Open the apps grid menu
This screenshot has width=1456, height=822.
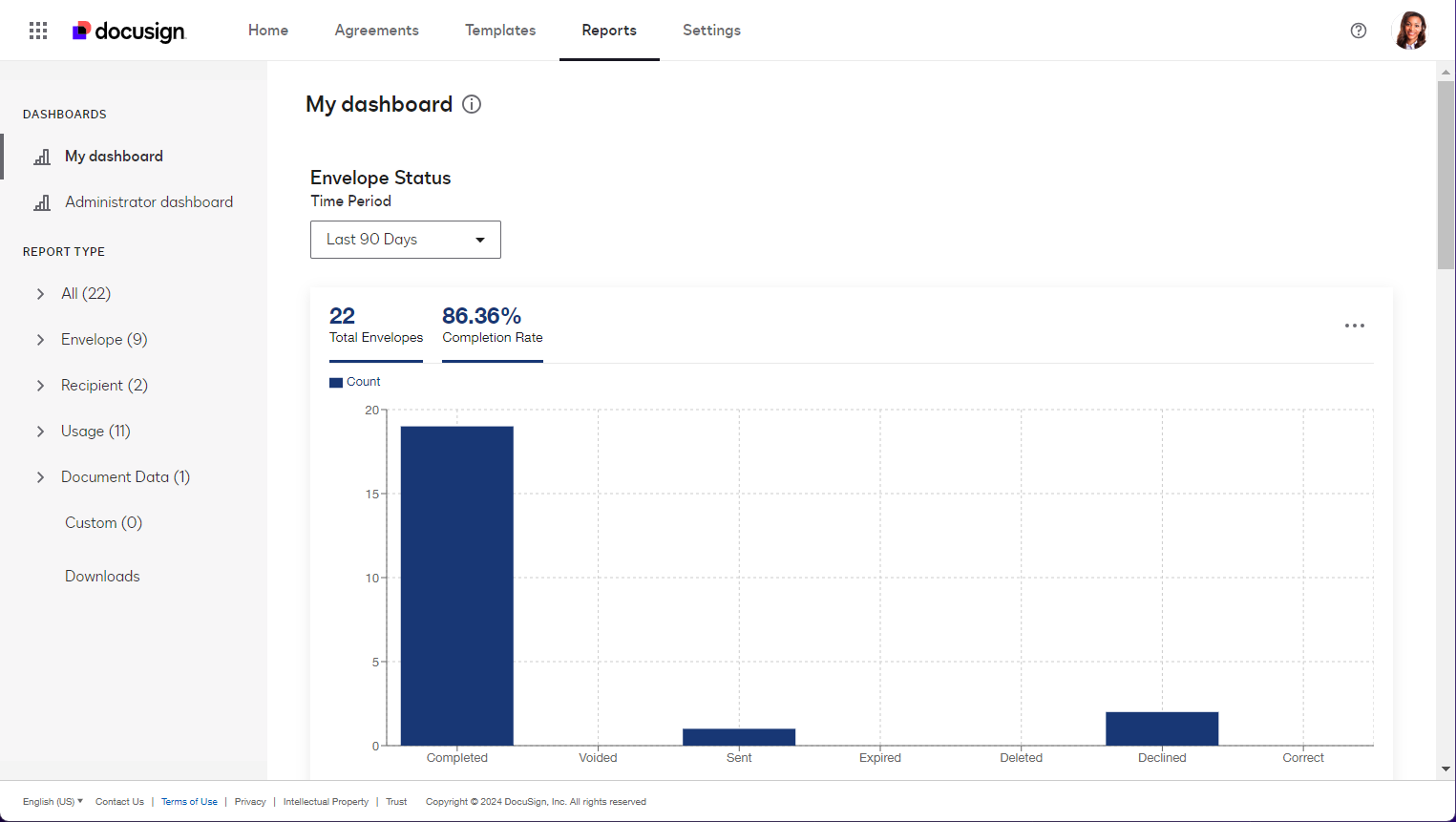37,30
